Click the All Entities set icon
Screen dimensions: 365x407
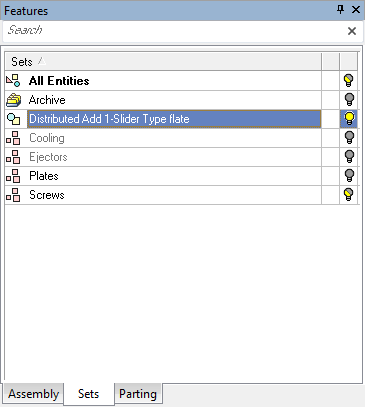[13, 81]
